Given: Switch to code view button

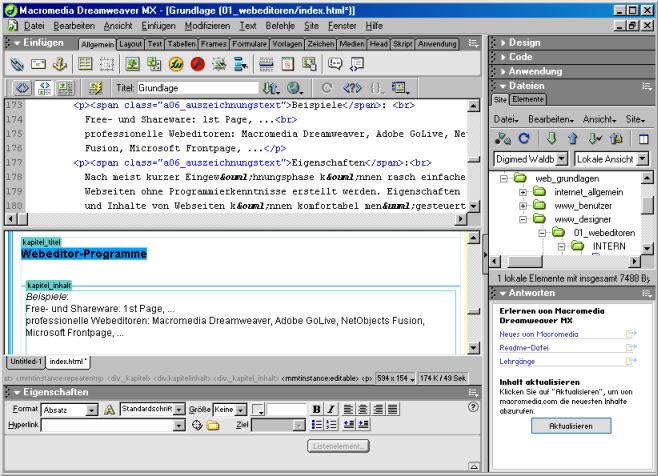Looking at the screenshot, I should 23,88.
